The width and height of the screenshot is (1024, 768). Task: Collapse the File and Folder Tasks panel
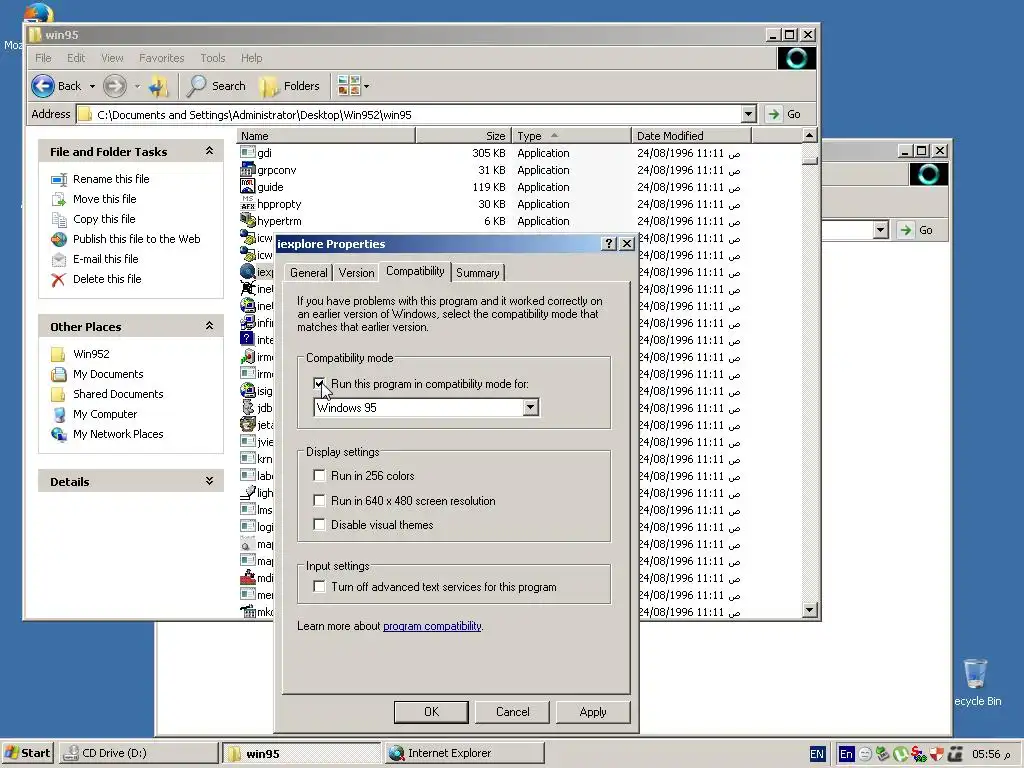point(209,151)
